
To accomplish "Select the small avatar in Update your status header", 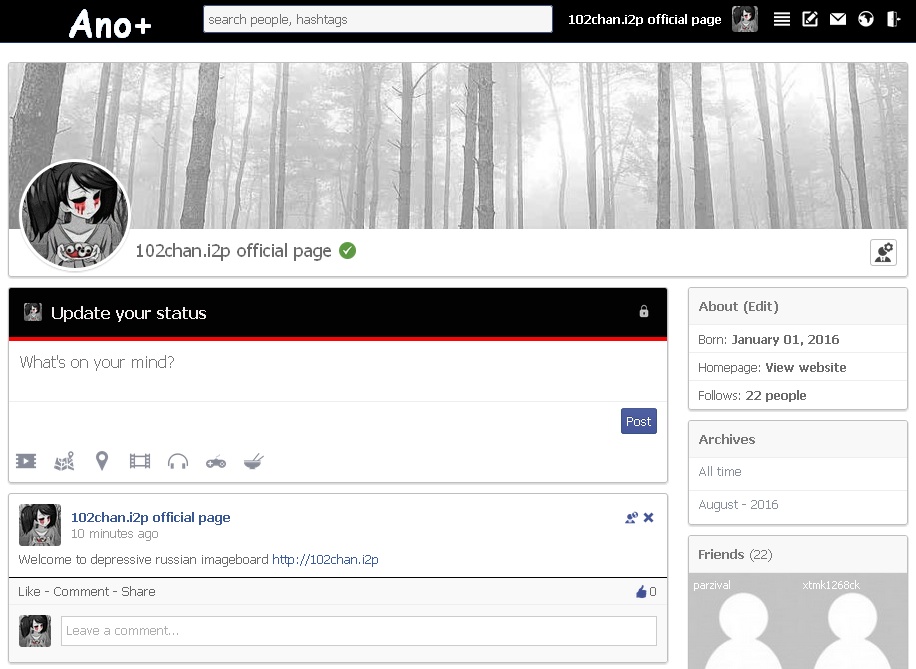I will 33,312.
